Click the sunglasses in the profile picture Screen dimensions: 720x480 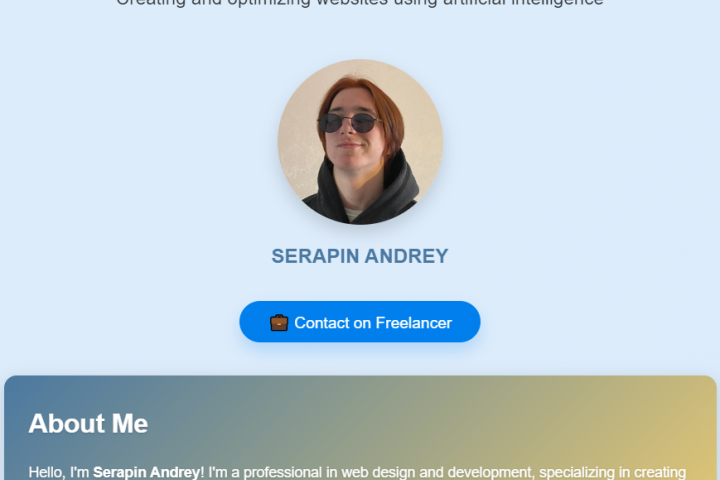pyautogui.click(x=350, y=123)
